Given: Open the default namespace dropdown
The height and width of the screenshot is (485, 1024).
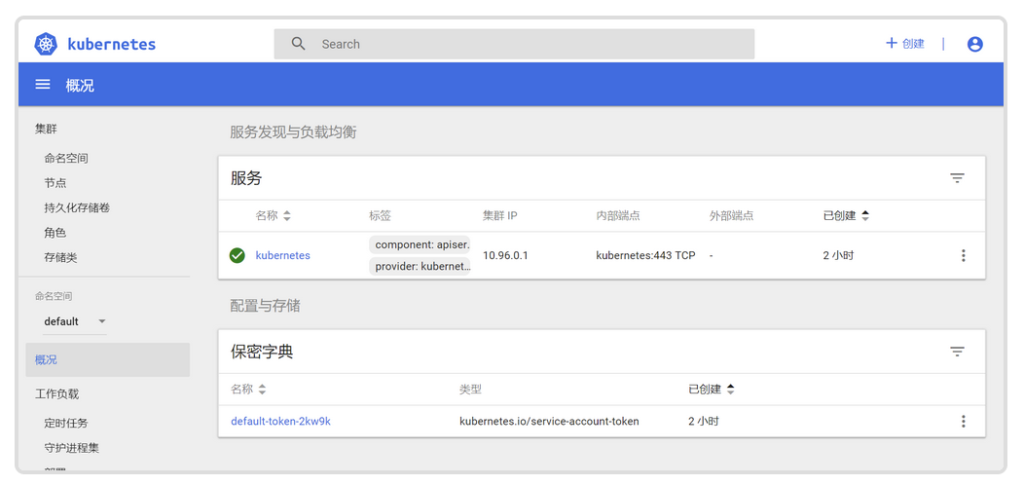Looking at the screenshot, I should click(x=74, y=321).
